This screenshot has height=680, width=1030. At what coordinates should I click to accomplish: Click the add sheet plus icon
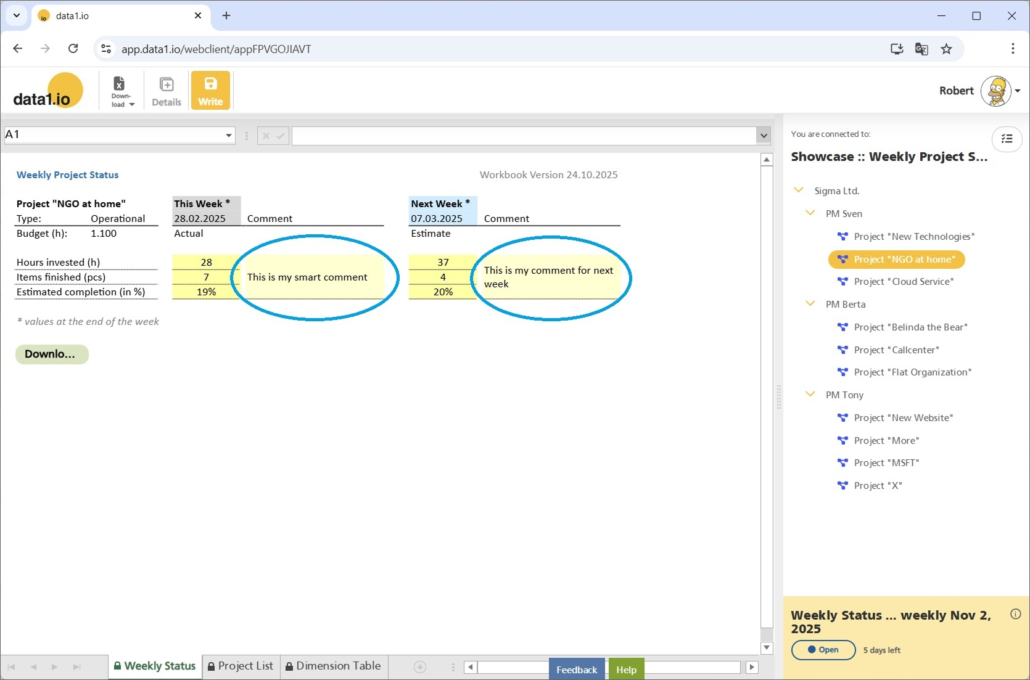(420, 667)
